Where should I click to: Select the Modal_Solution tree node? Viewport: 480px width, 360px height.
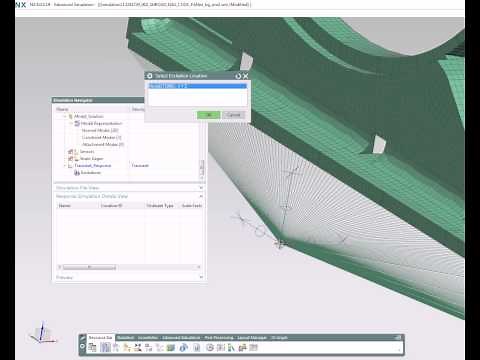click(x=88, y=116)
